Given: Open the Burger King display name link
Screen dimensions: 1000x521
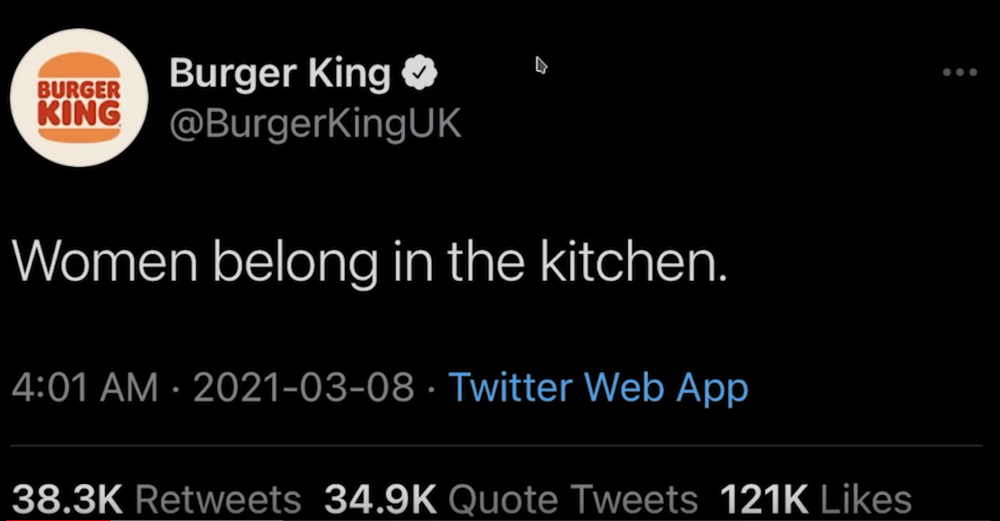Looking at the screenshot, I should point(280,73).
